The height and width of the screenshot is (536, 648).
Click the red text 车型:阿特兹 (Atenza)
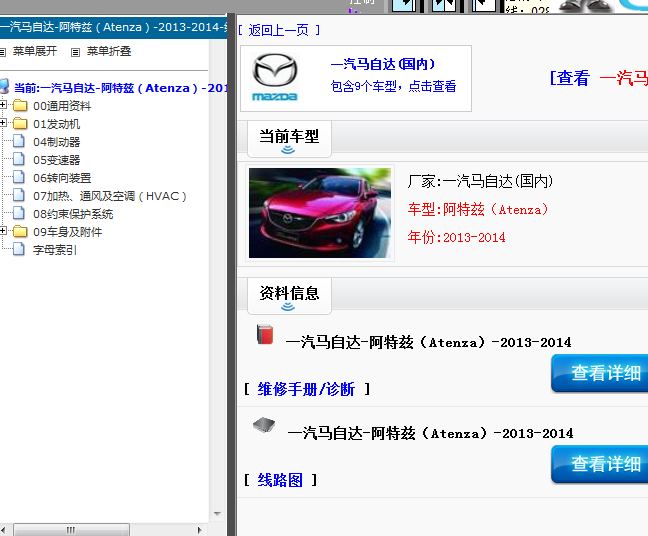(x=478, y=209)
